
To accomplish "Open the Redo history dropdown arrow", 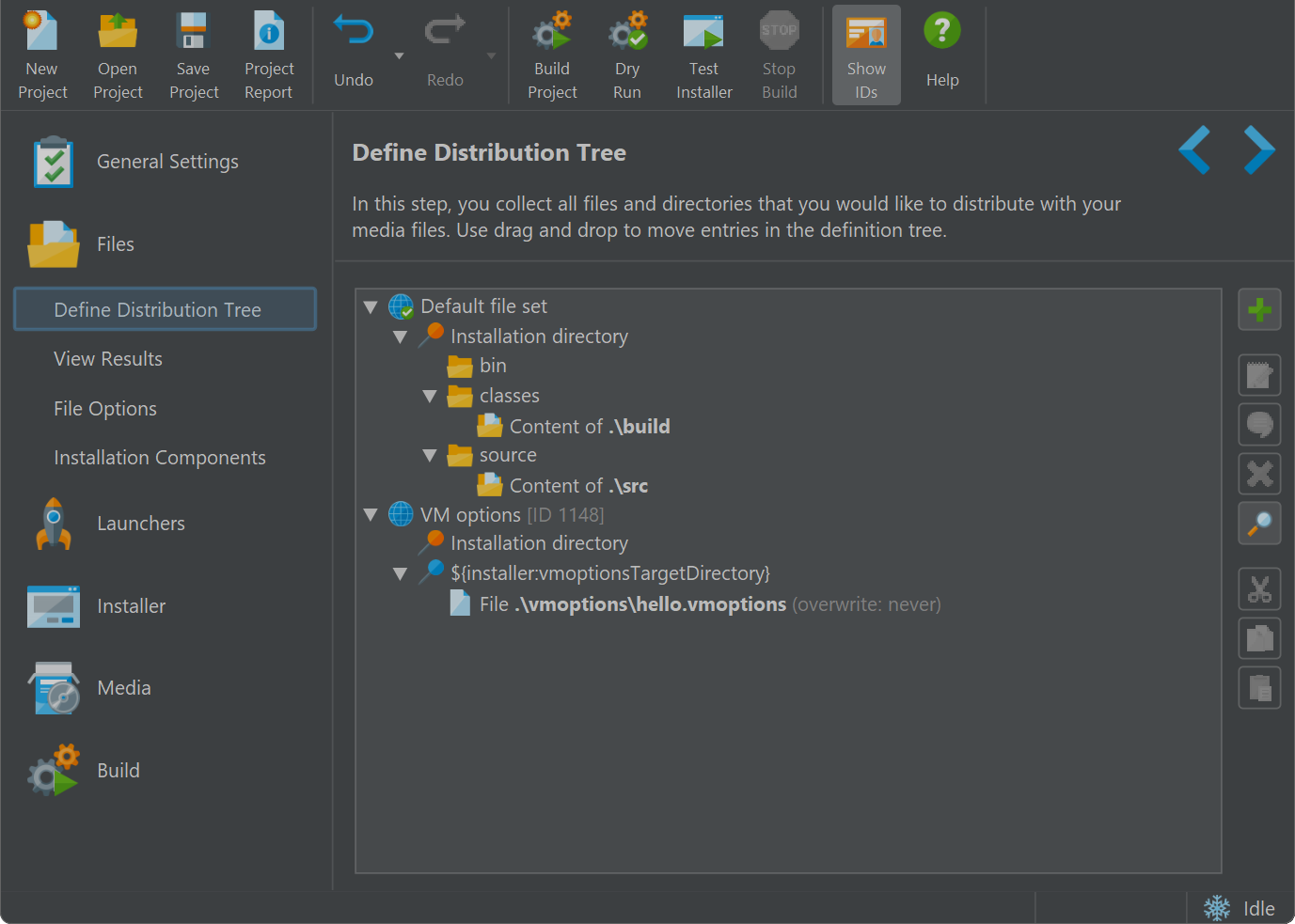I will 491,56.
